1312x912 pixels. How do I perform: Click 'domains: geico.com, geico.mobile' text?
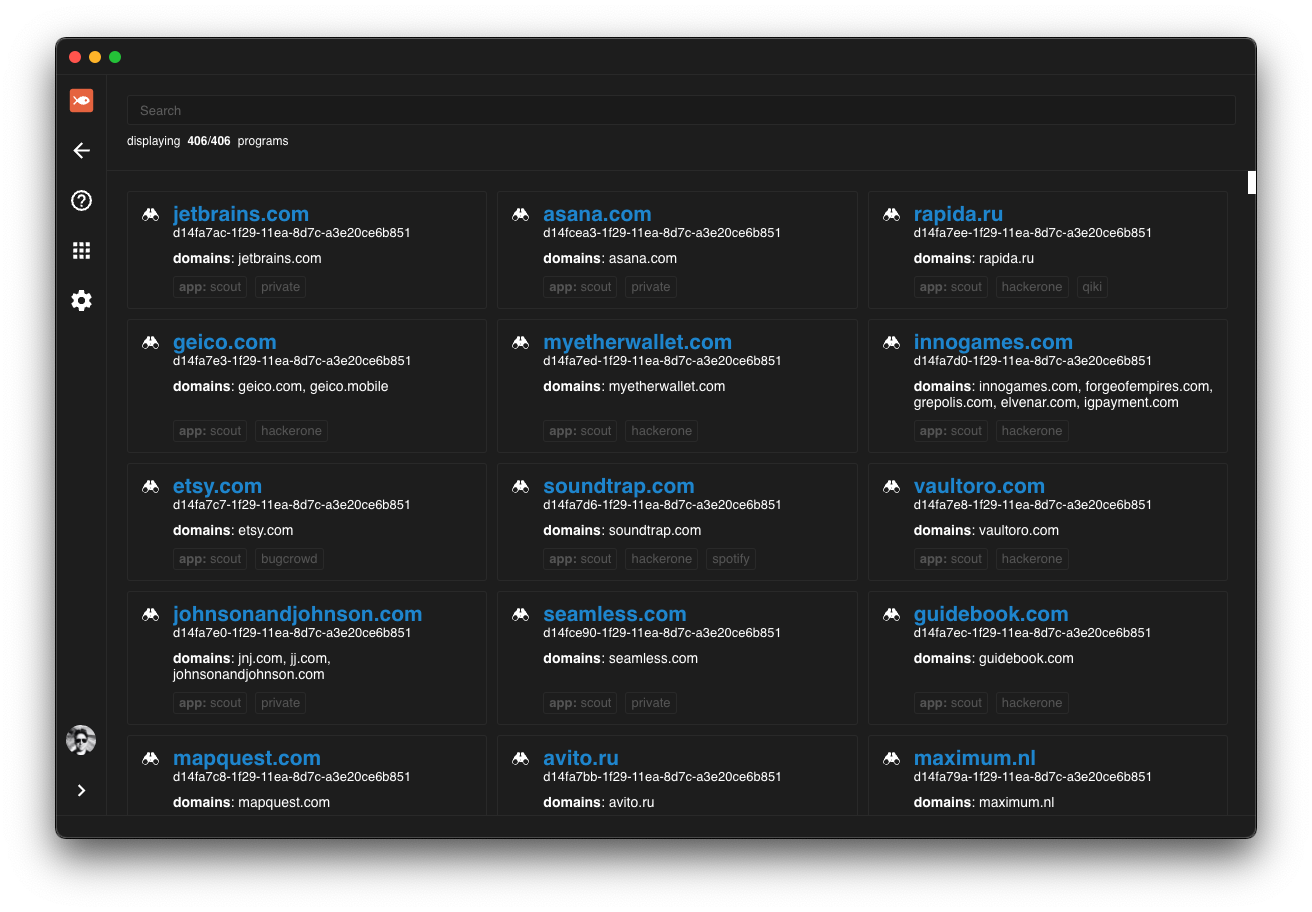[281, 386]
